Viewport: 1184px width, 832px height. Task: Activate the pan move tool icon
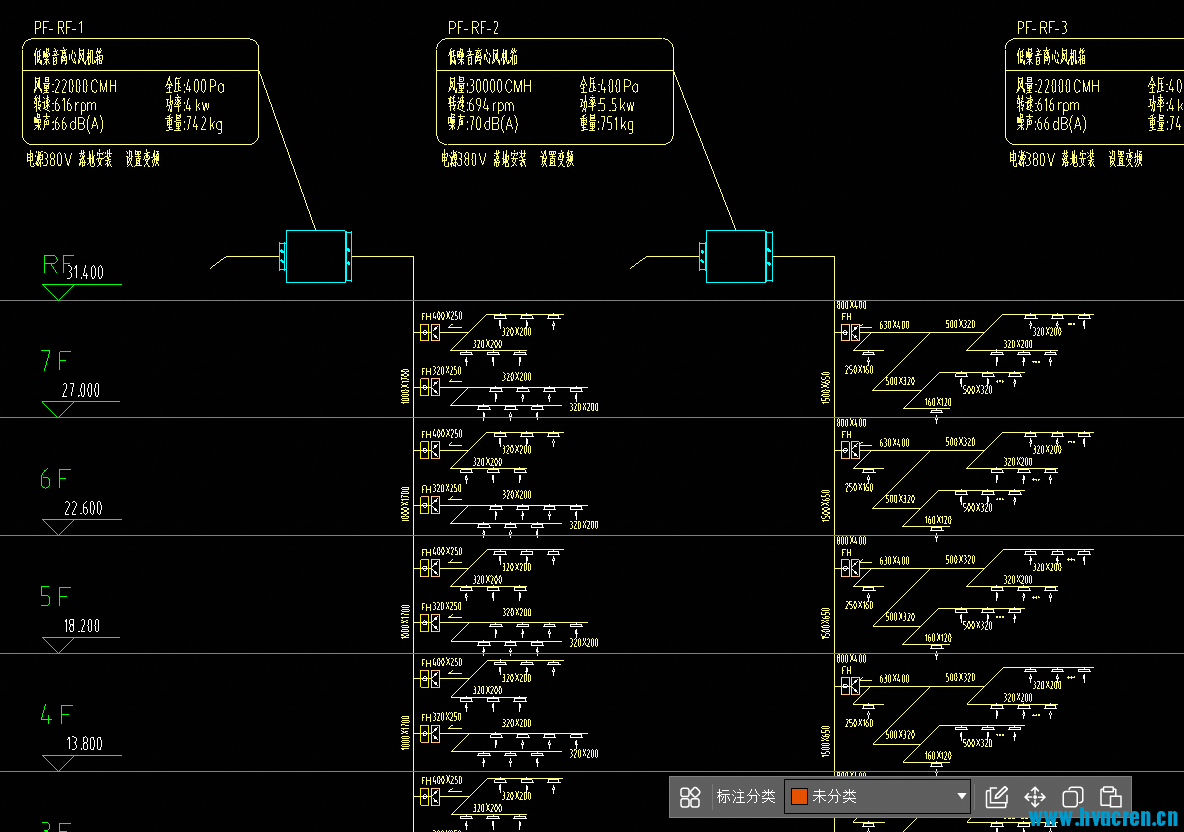point(1034,796)
